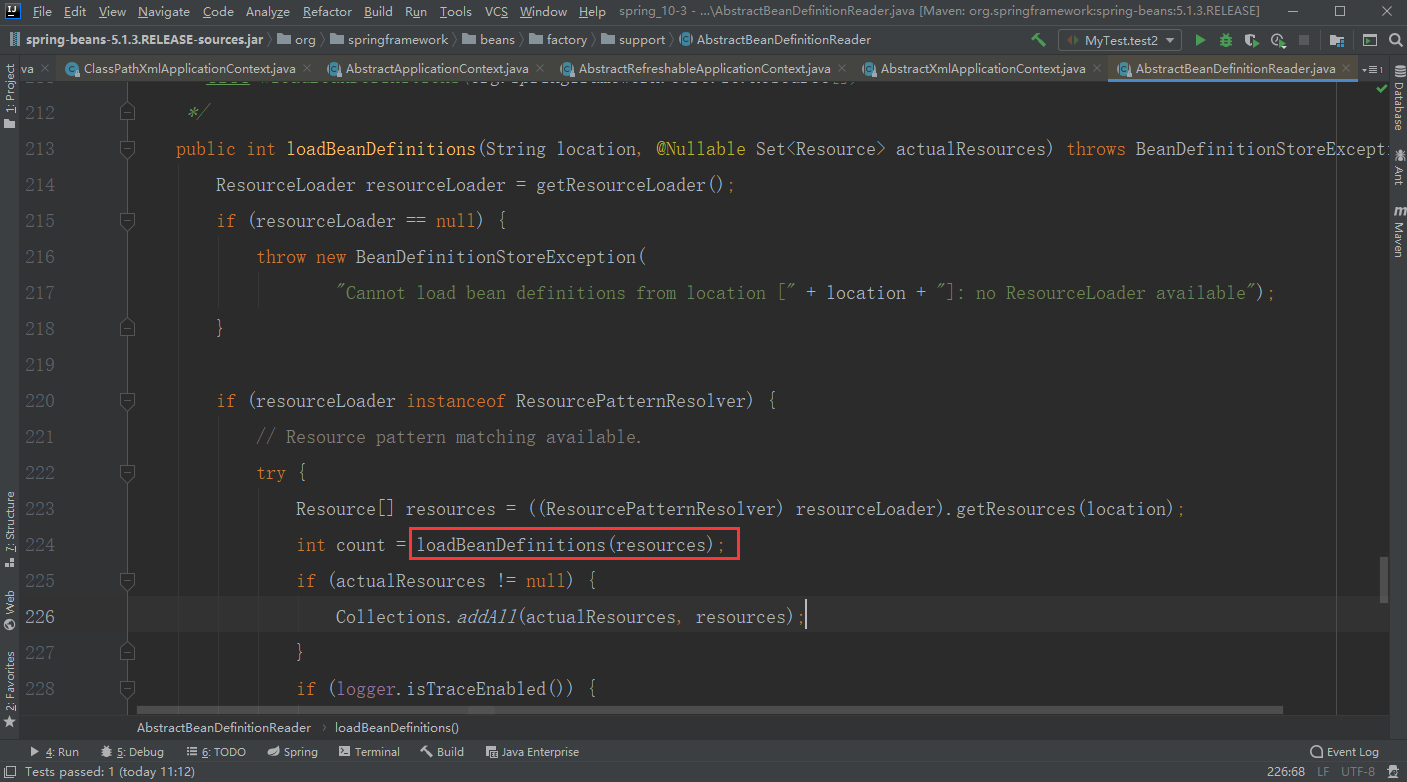
Task: Toggle the fold end marker at line 218
Action: click(x=127, y=329)
